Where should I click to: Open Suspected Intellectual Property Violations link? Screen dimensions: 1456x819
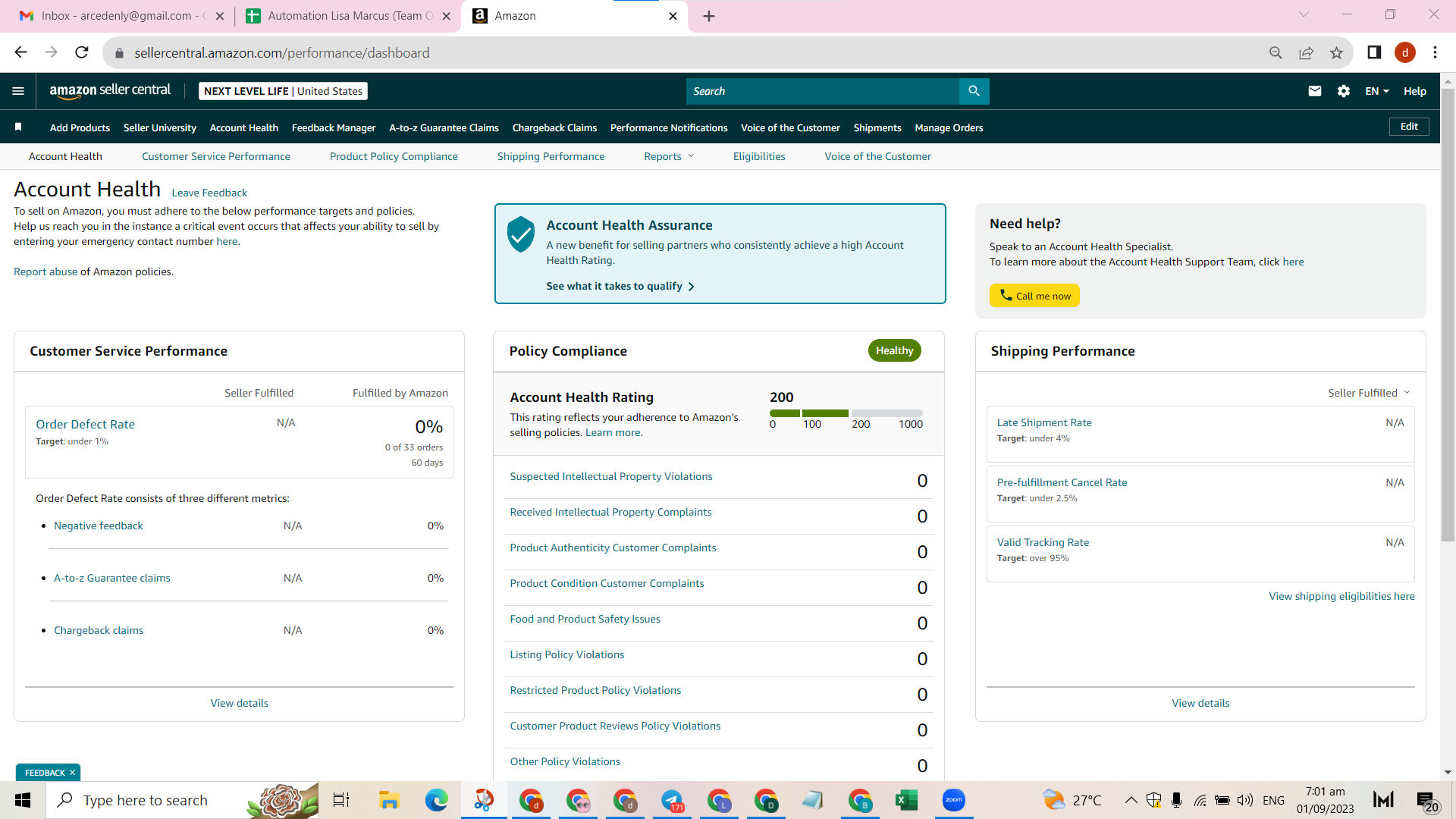click(x=611, y=477)
